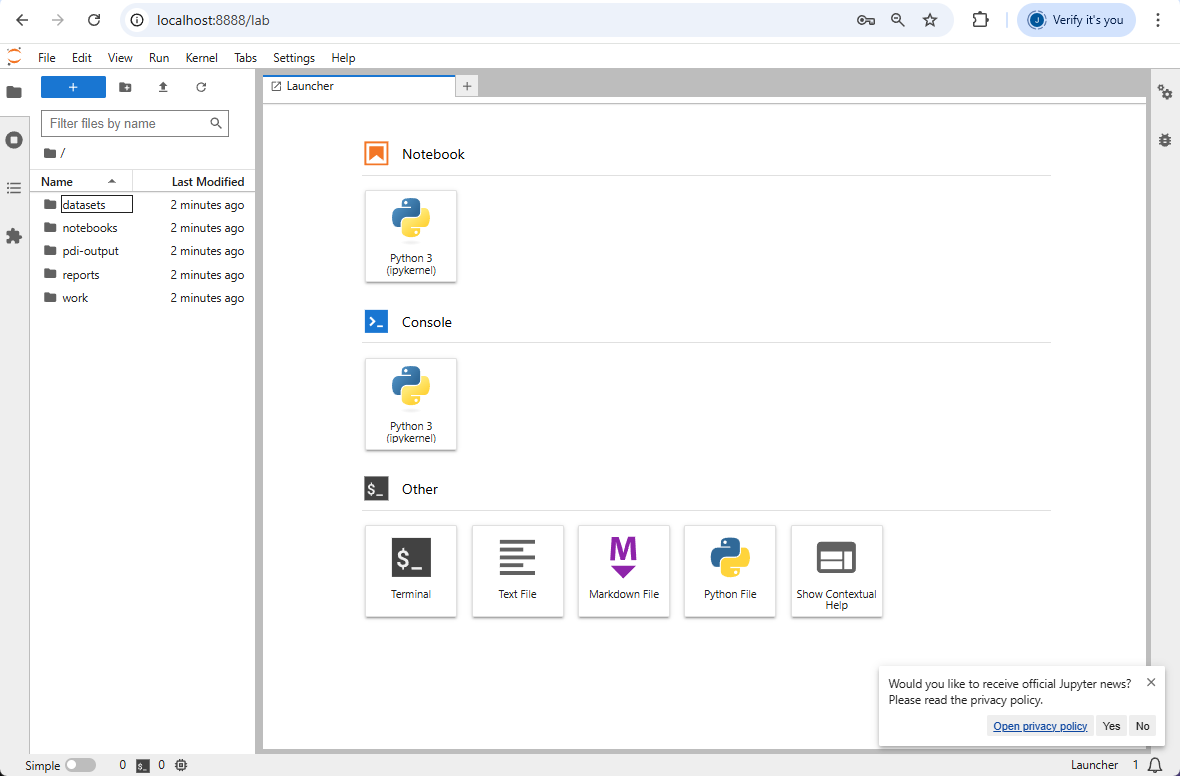Create a new Markdown File

[624, 571]
